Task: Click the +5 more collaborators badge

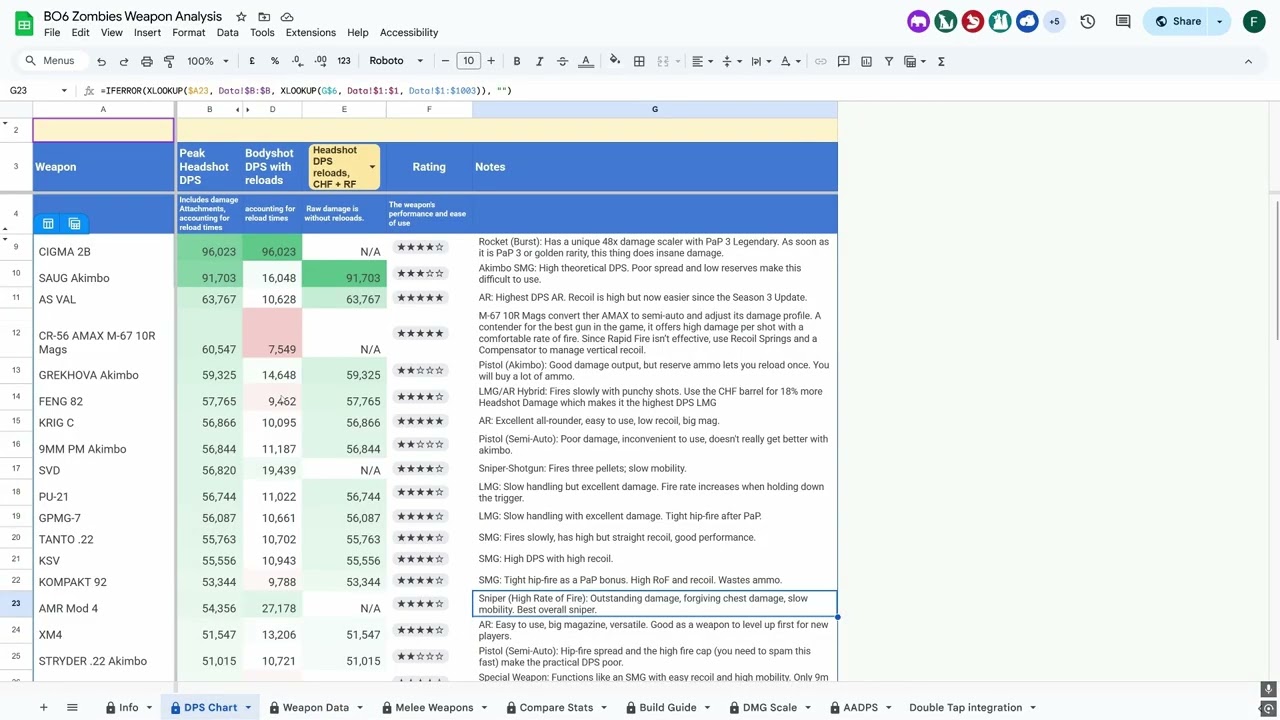Action: (1054, 21)
